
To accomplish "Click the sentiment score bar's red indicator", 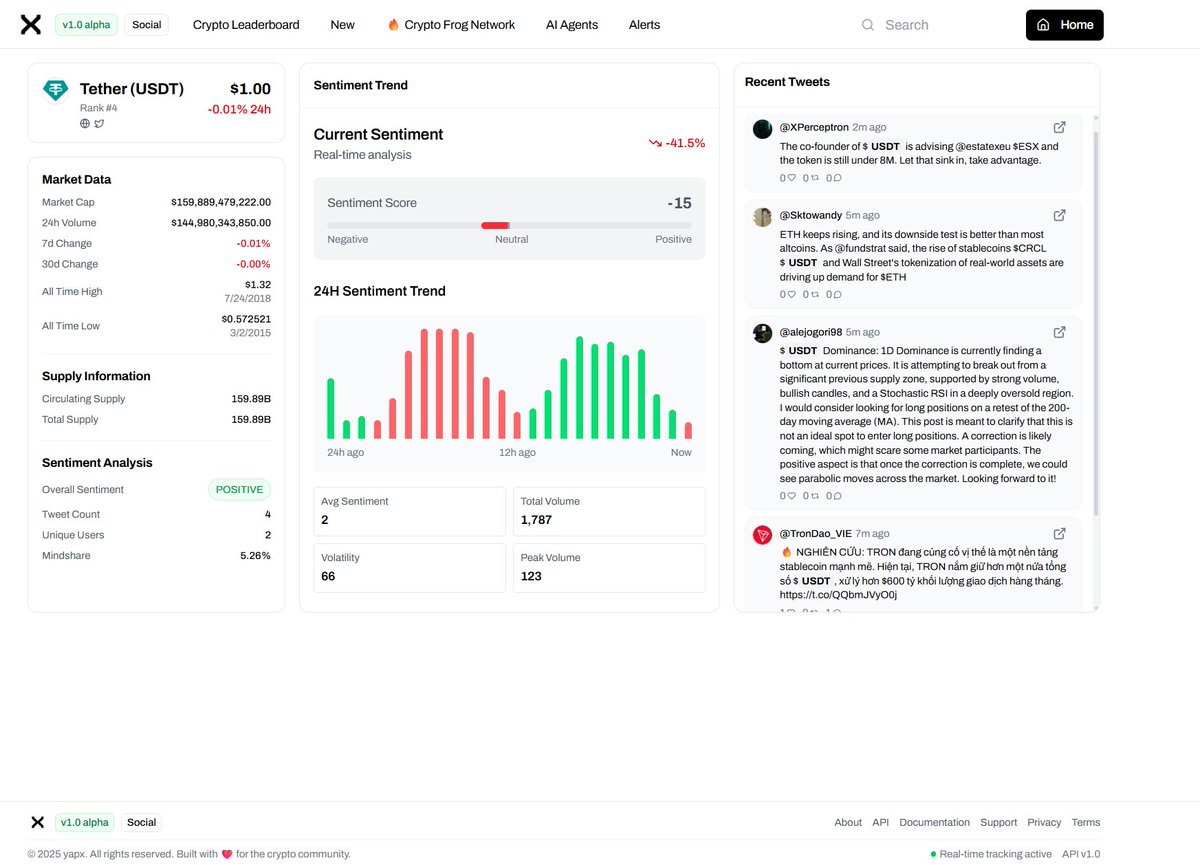I will click(495, 225).
